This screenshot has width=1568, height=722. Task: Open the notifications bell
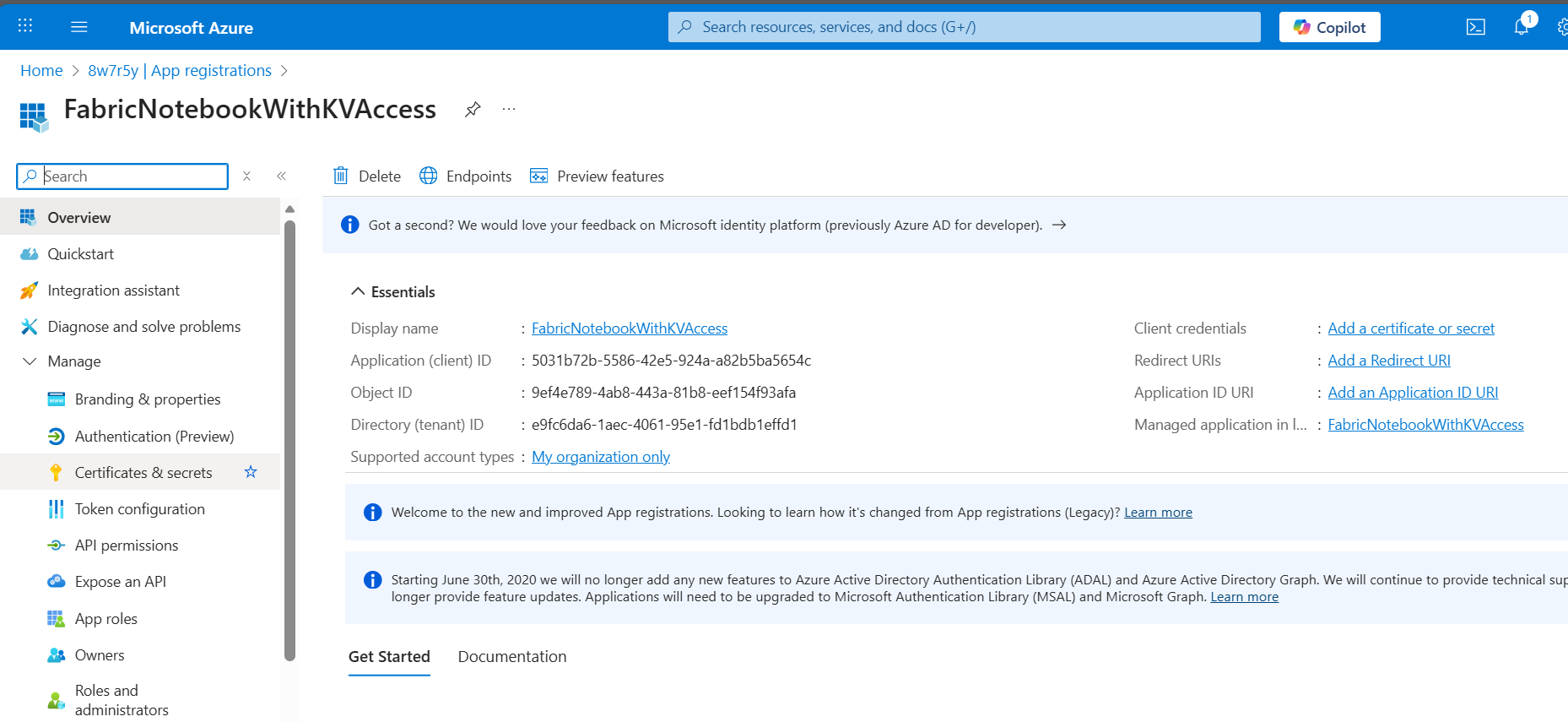click(1521, 27)
